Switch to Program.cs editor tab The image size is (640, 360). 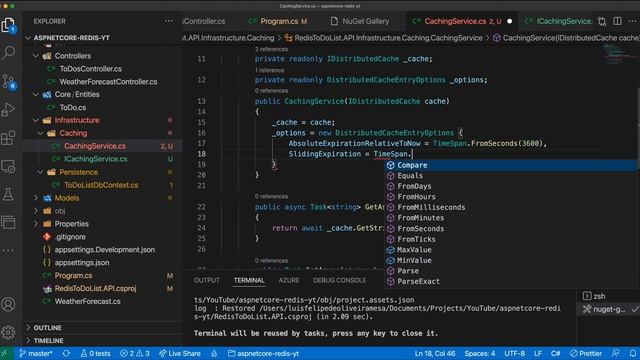[279, 21]
